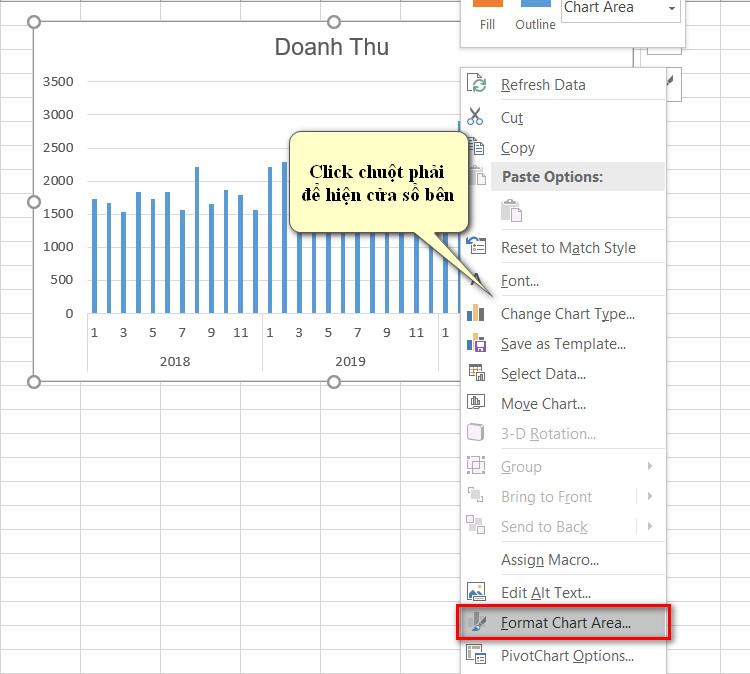Expand the Bring to Front submenu arrow

tap(650, 496)
